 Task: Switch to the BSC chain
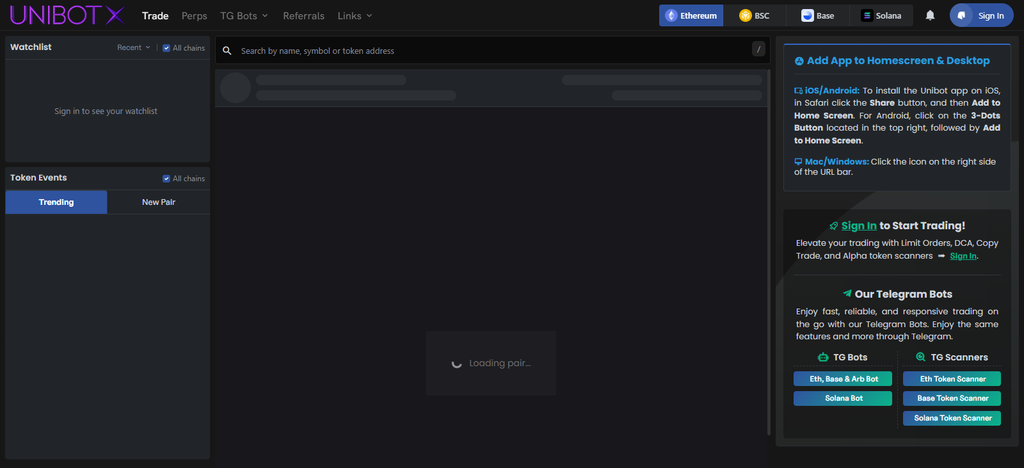click(x=754, y=16)
